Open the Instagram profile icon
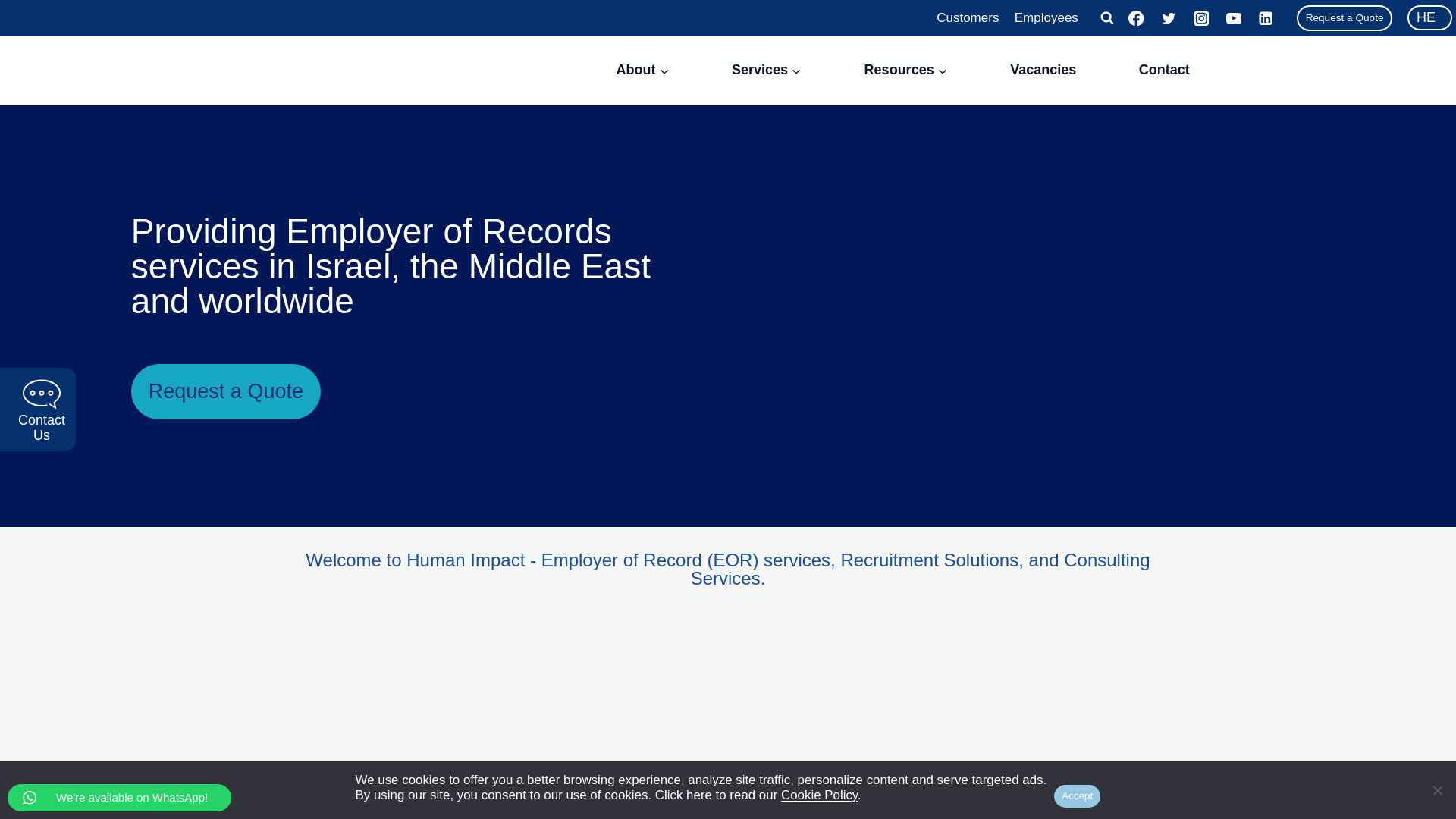The width and height of the screenshot is (1456, 819). tap(1201, 18)
